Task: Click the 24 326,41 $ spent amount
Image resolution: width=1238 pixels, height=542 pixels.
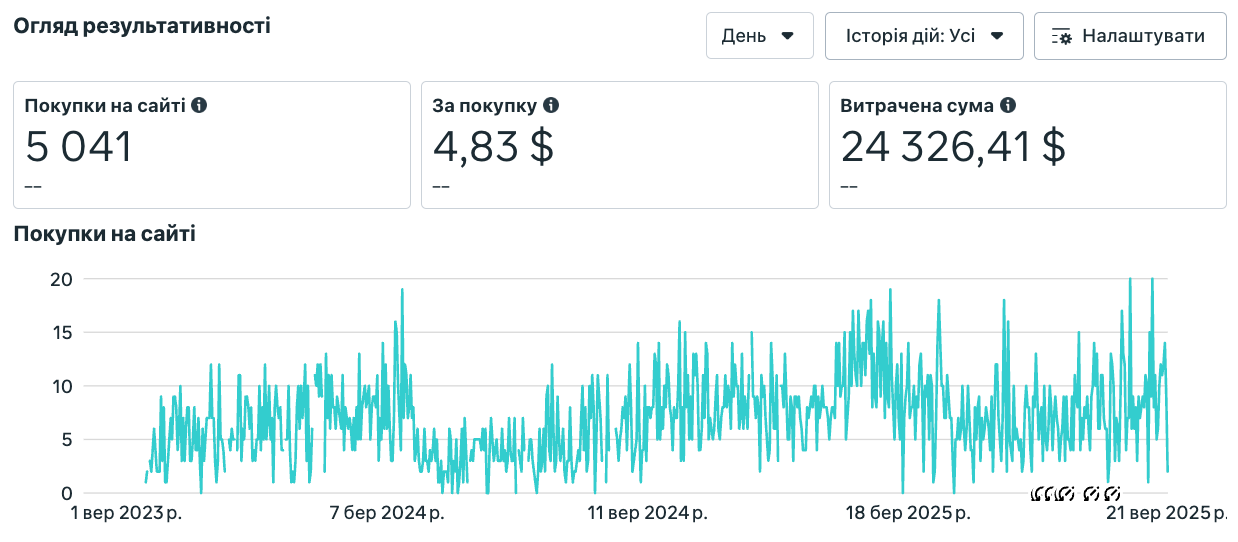Action: (x=953, y=148)
